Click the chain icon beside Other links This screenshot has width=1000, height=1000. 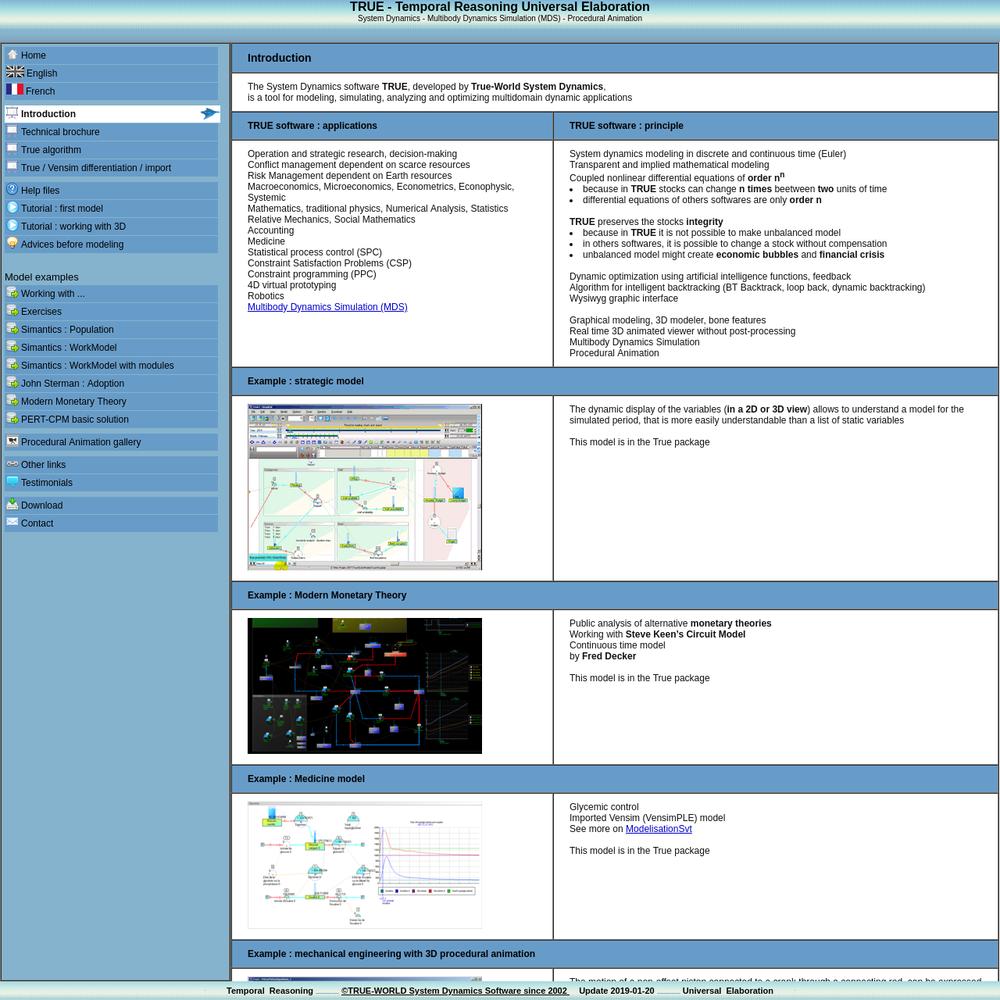click(12, 464)
